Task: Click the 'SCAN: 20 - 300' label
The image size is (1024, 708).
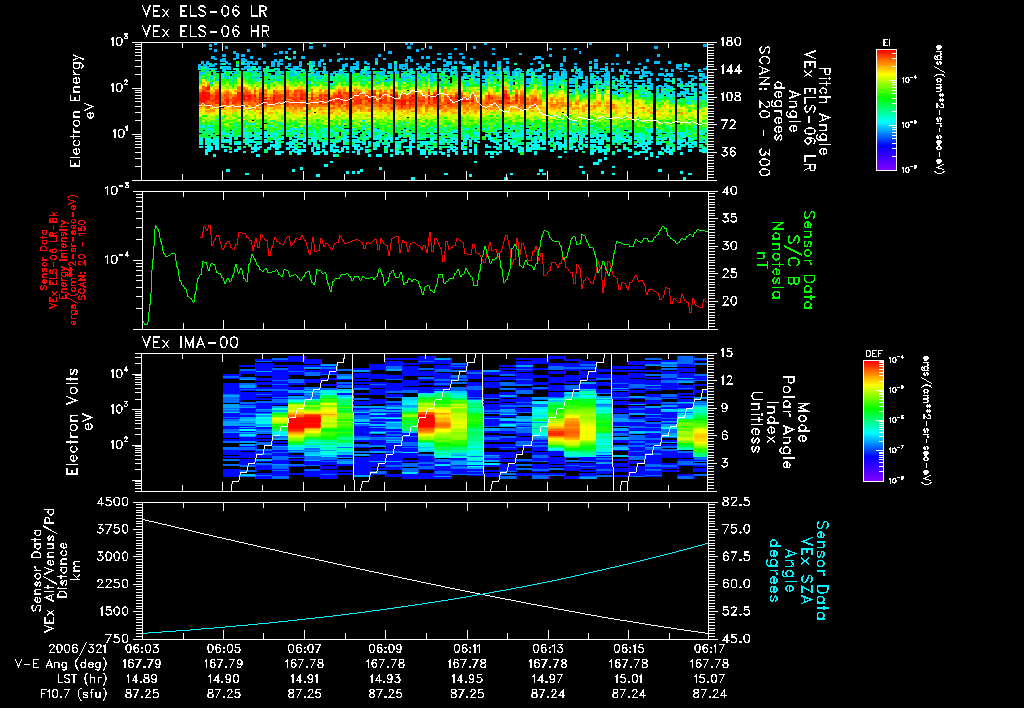Action: tap(765, 111)
